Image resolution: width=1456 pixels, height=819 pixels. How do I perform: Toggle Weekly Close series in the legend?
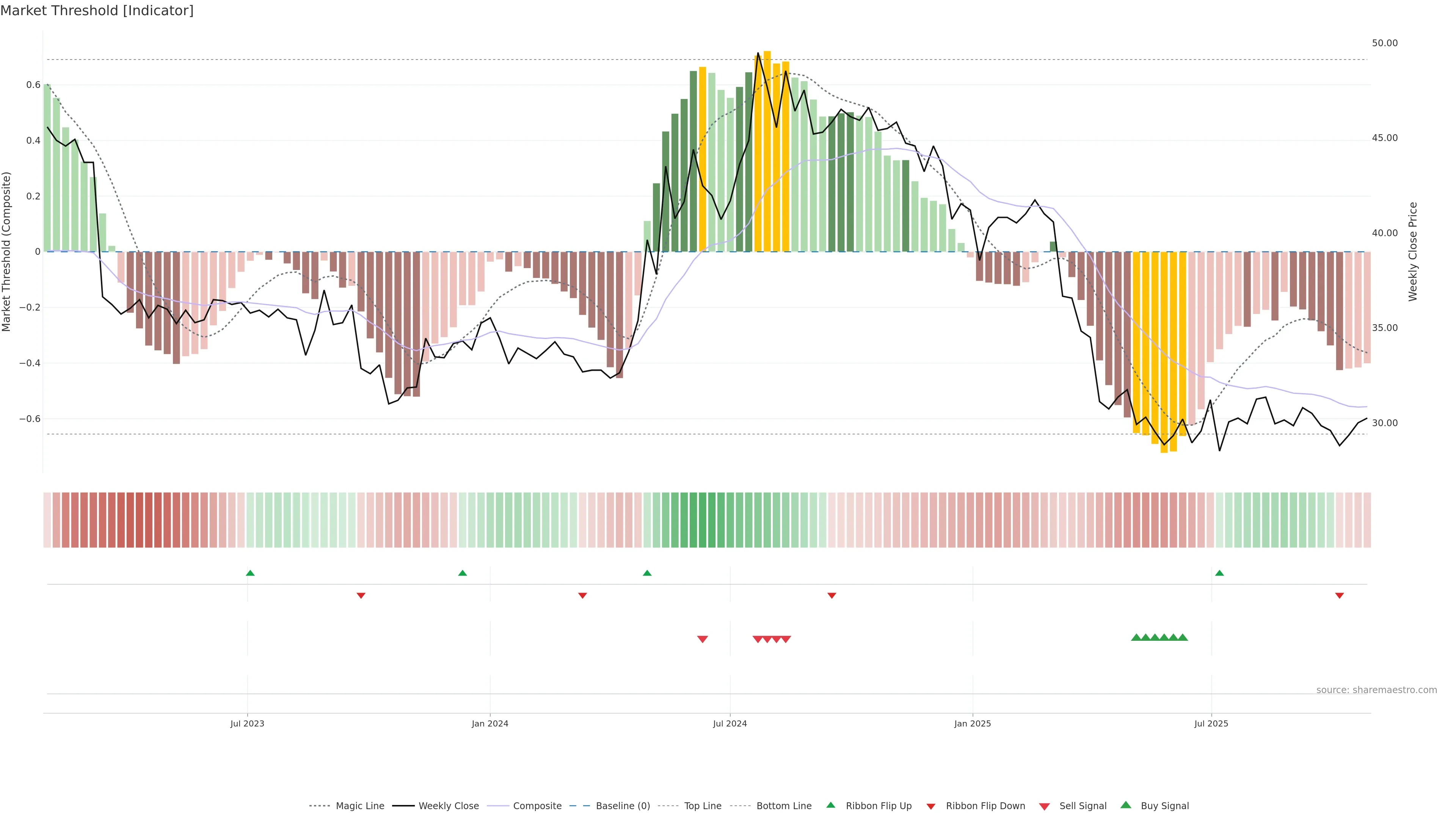click(448, 806)
